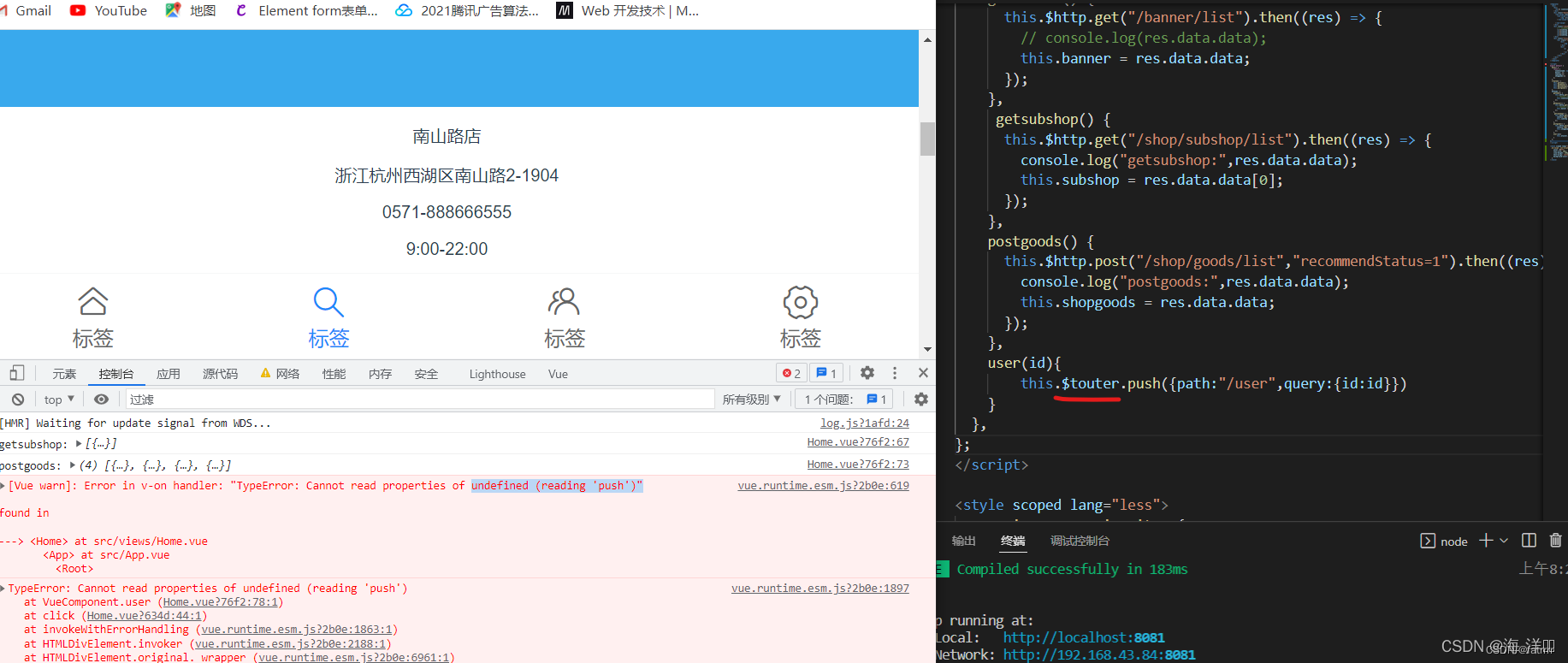Expand the postgoods (4) array in the console
The width and height of the screenshot is (1568, 663).
coord(73,465)
